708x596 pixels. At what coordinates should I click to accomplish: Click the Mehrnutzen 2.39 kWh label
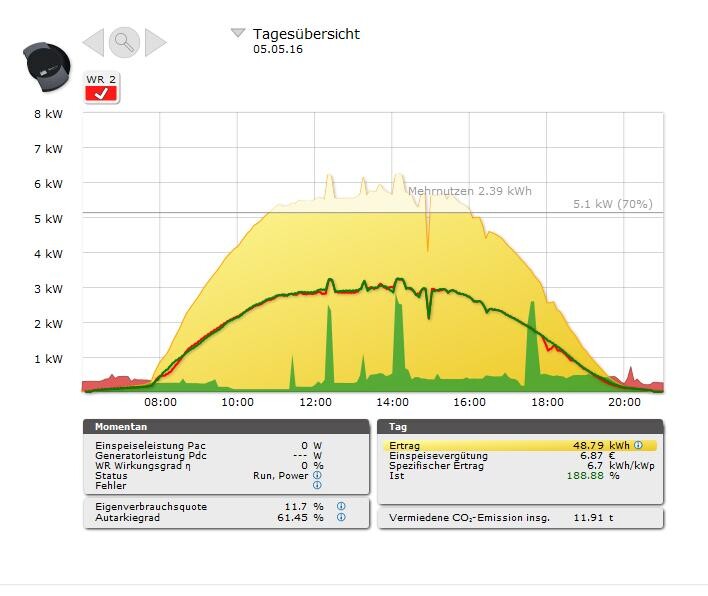(469, 191)
